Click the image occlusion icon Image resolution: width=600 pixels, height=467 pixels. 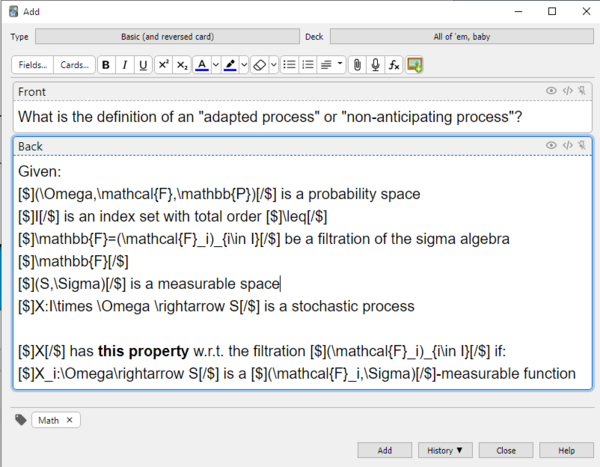(x=415, y=65)
